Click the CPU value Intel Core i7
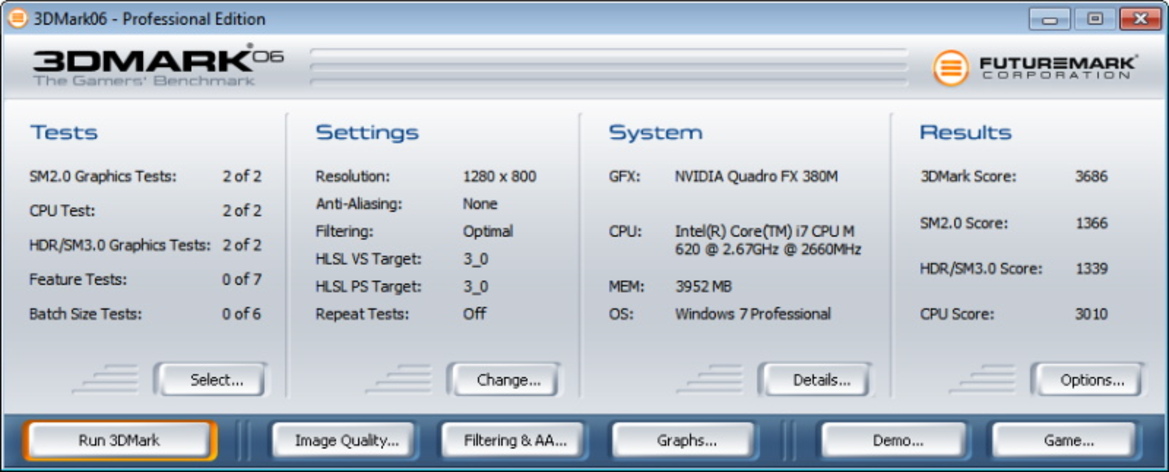The width and height of the screenshot is (1169, 472). [768, 240]
